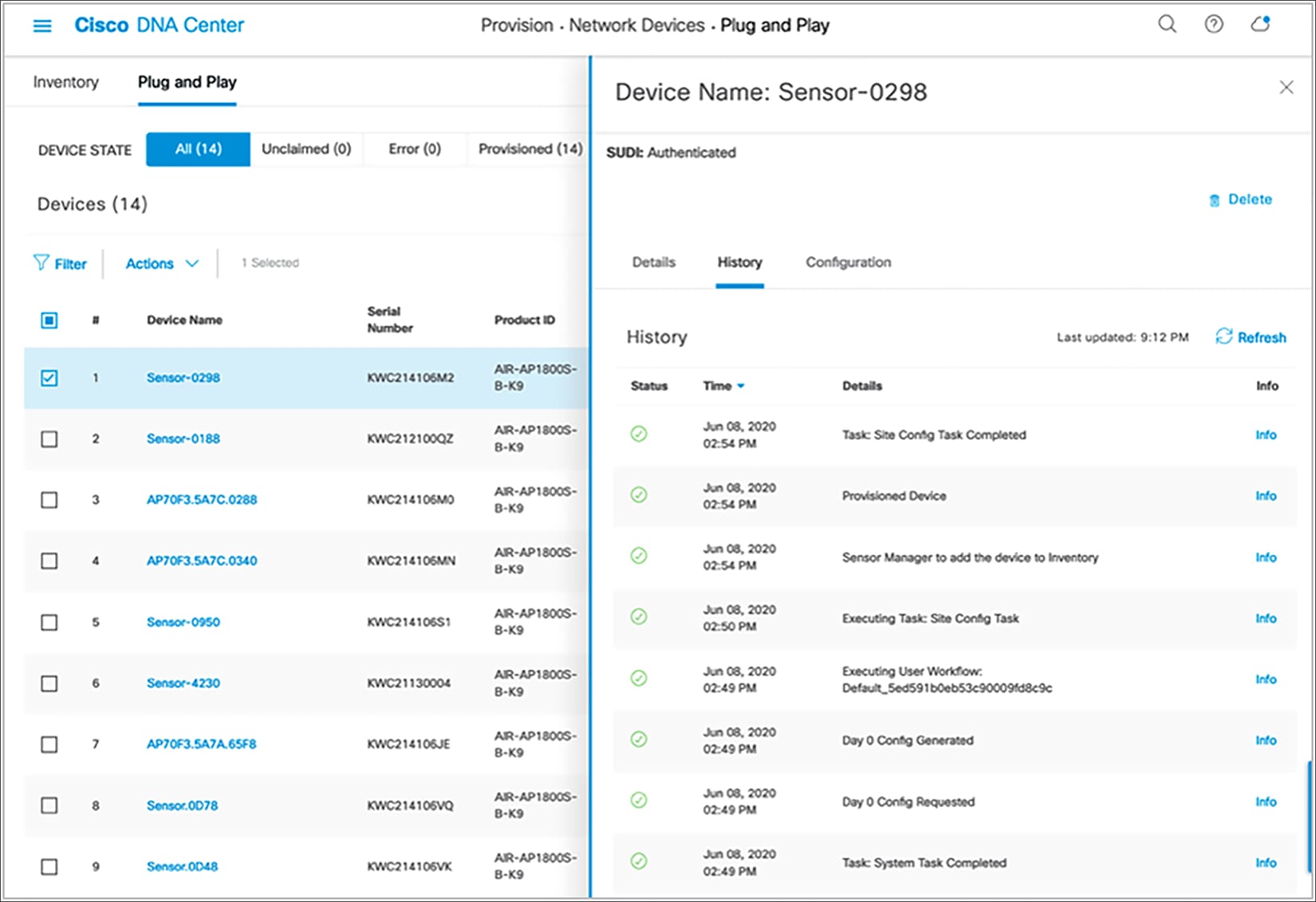Check the AP70F3.5A7C.0340 row checkbox

click(x=49, y=561)
